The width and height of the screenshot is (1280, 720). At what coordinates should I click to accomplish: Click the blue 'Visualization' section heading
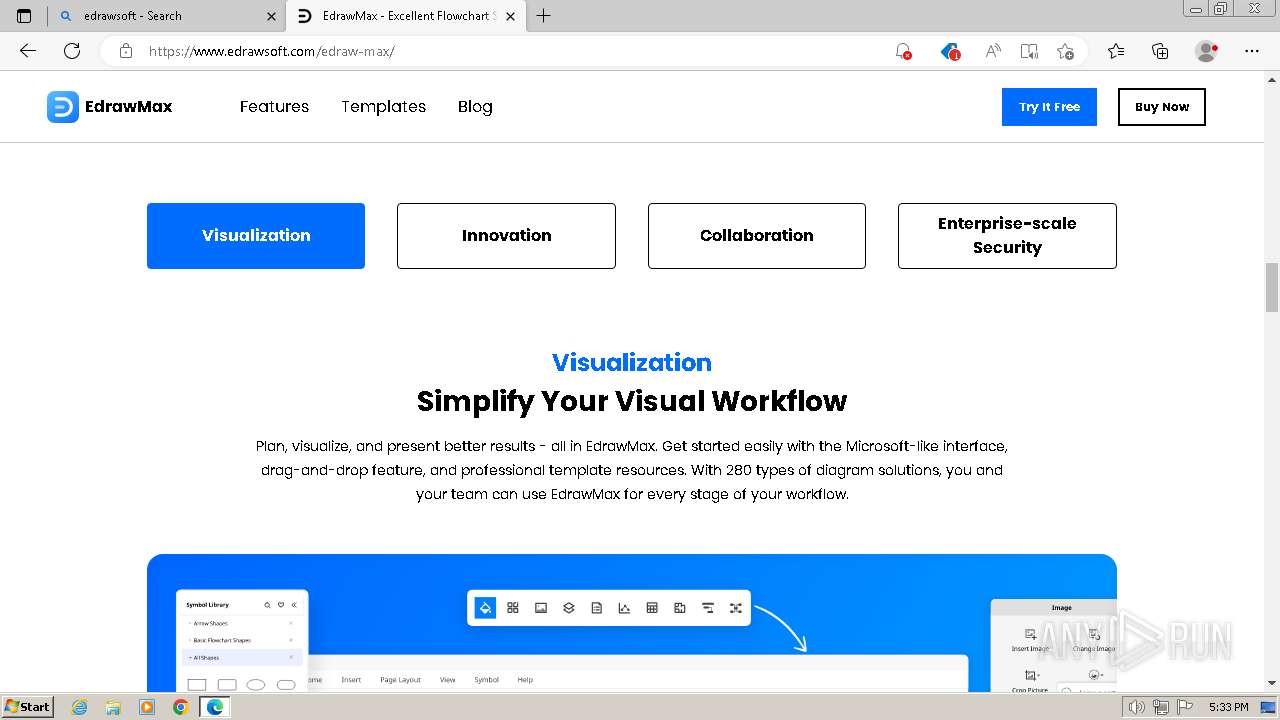pos(632,362)
